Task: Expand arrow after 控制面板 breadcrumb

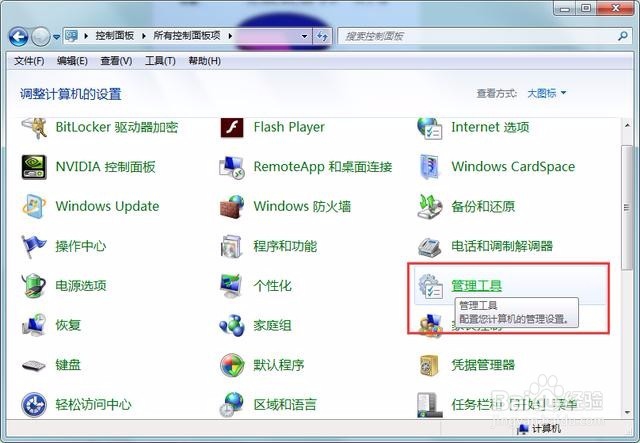Action: click(144, 36)
